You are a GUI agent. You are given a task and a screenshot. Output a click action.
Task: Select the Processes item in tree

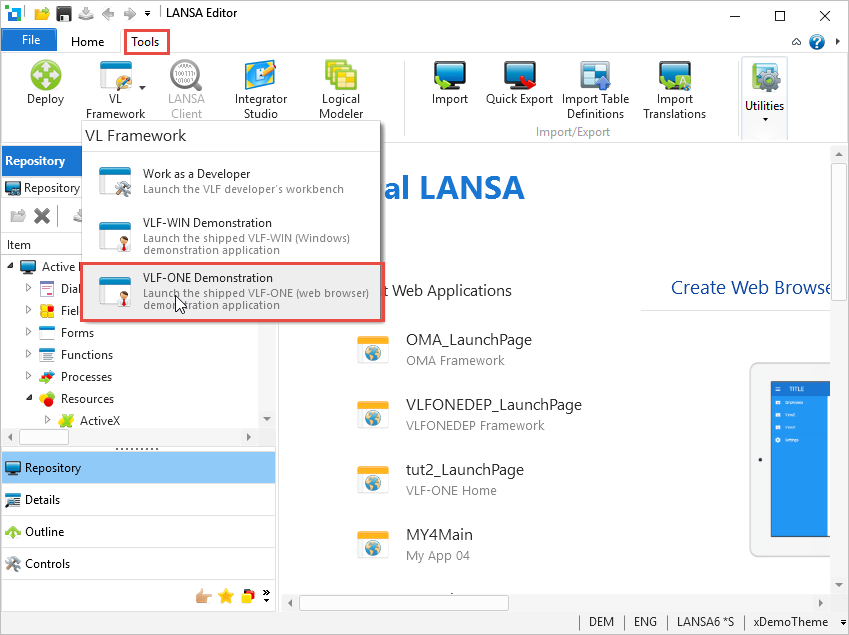(86, 376)
